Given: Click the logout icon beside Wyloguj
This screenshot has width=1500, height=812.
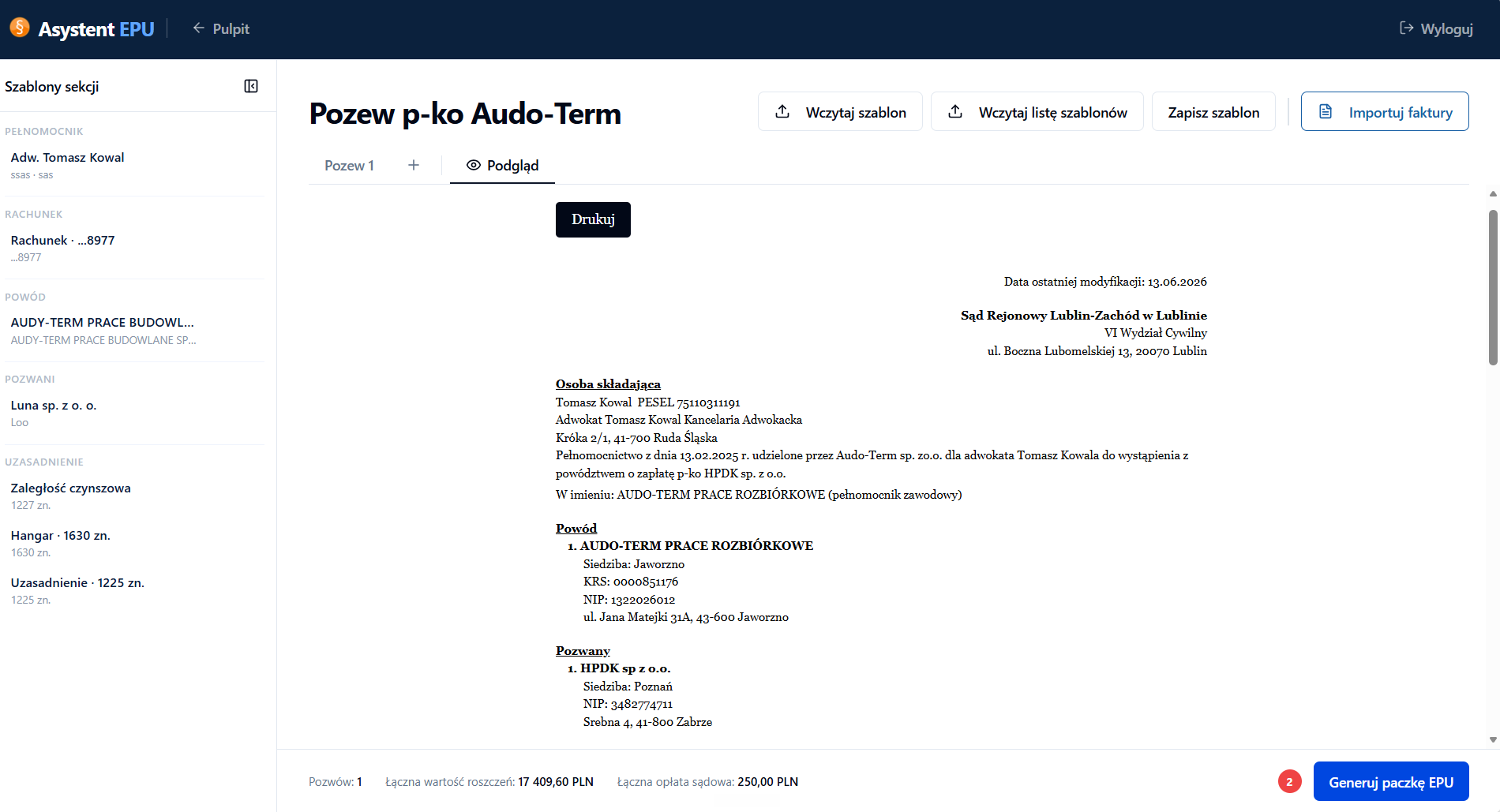Looking at the screenshot, I should point(1406,28).
